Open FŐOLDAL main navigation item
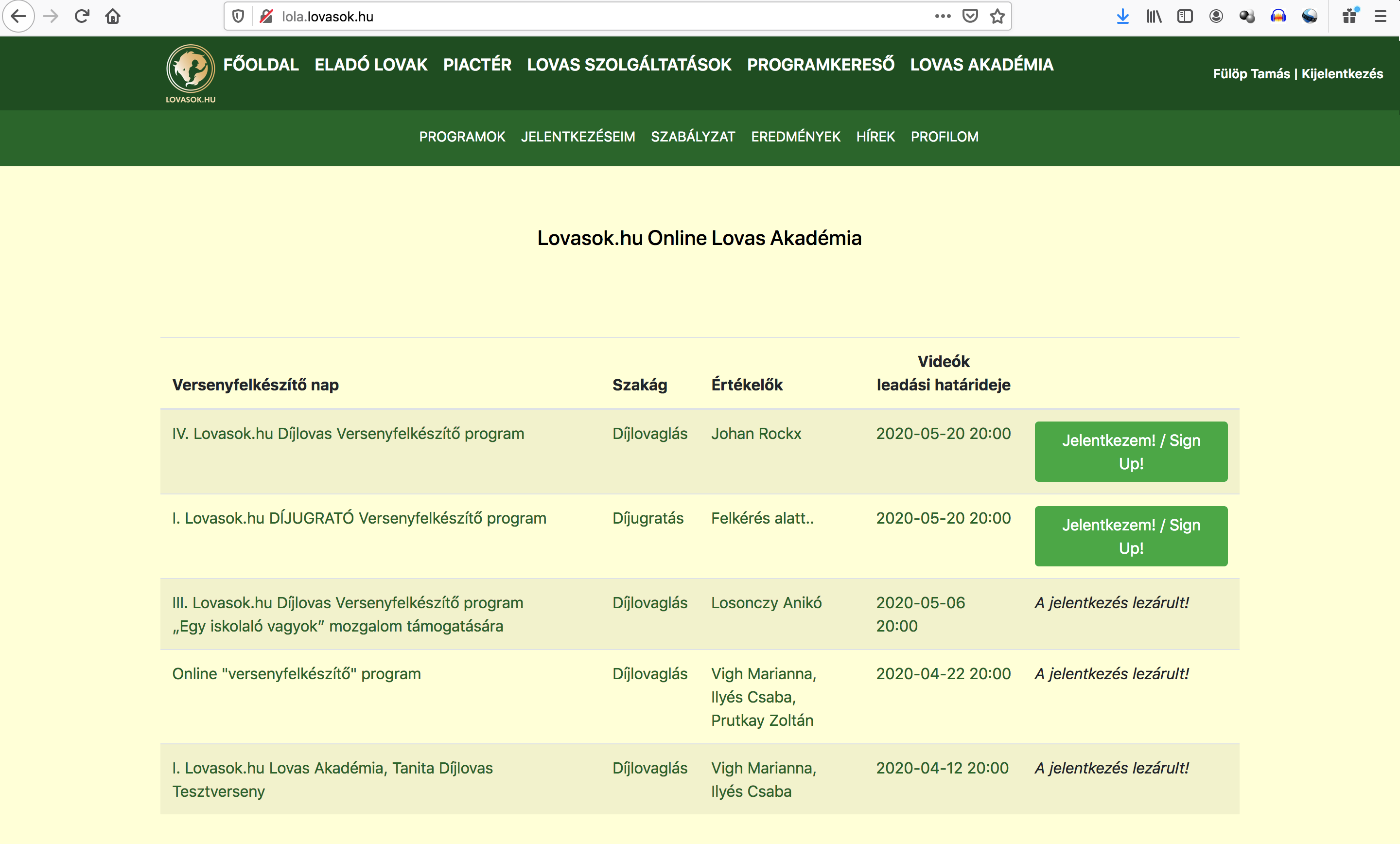The image size is (1400, 844). pyautogui.click(x=261, y=65)
